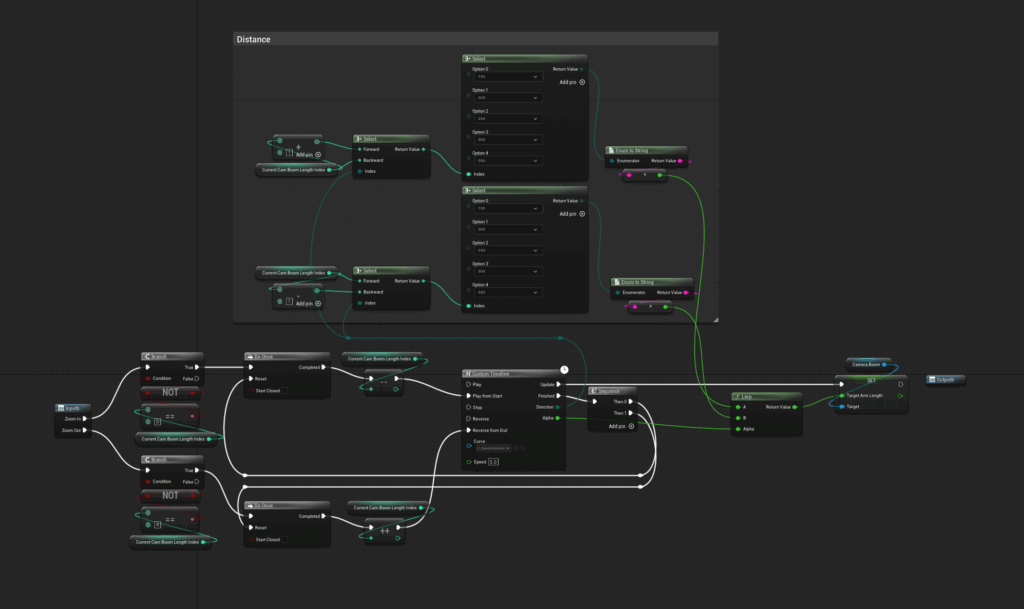Click the Inputs node icon

point(62,408)
